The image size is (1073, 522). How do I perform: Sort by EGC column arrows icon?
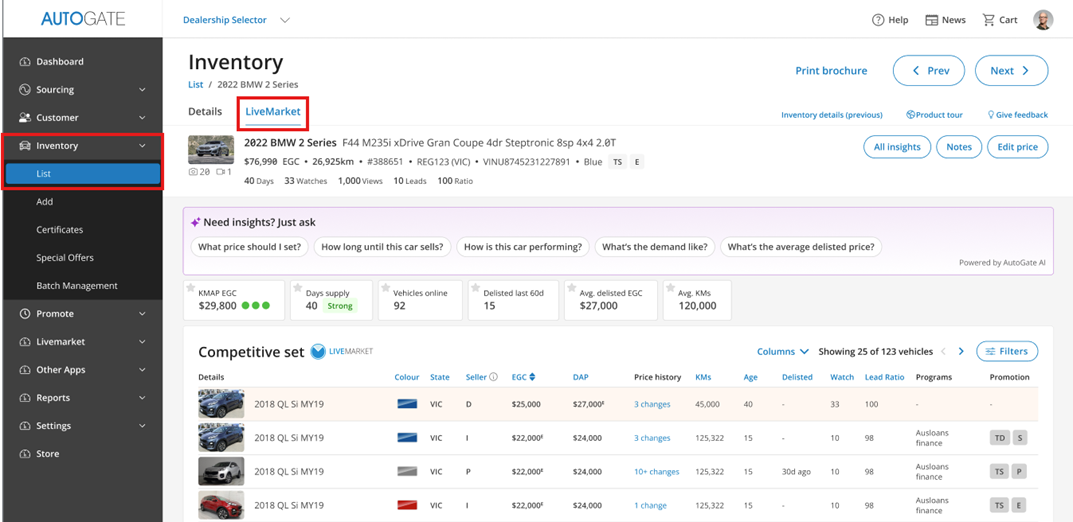532,377
